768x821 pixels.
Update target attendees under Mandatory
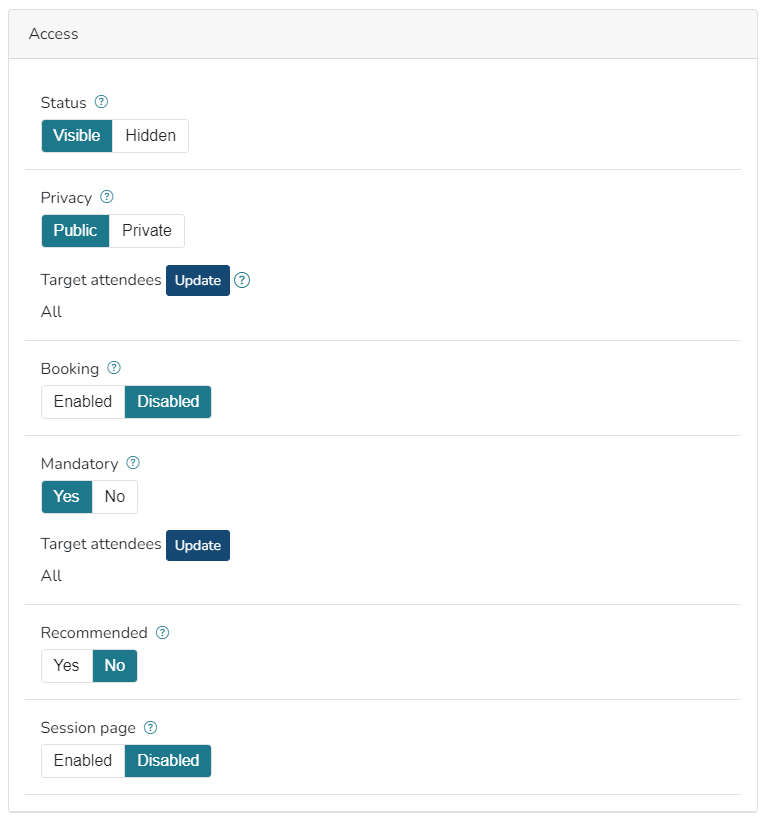[x=198, y=545]
